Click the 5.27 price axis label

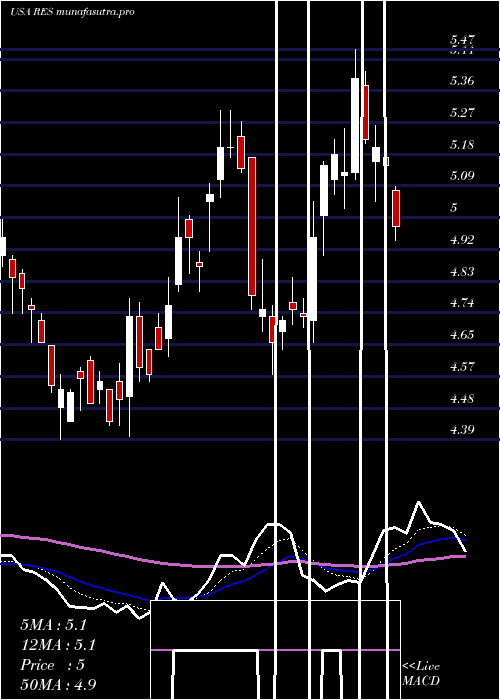[462, 112]
